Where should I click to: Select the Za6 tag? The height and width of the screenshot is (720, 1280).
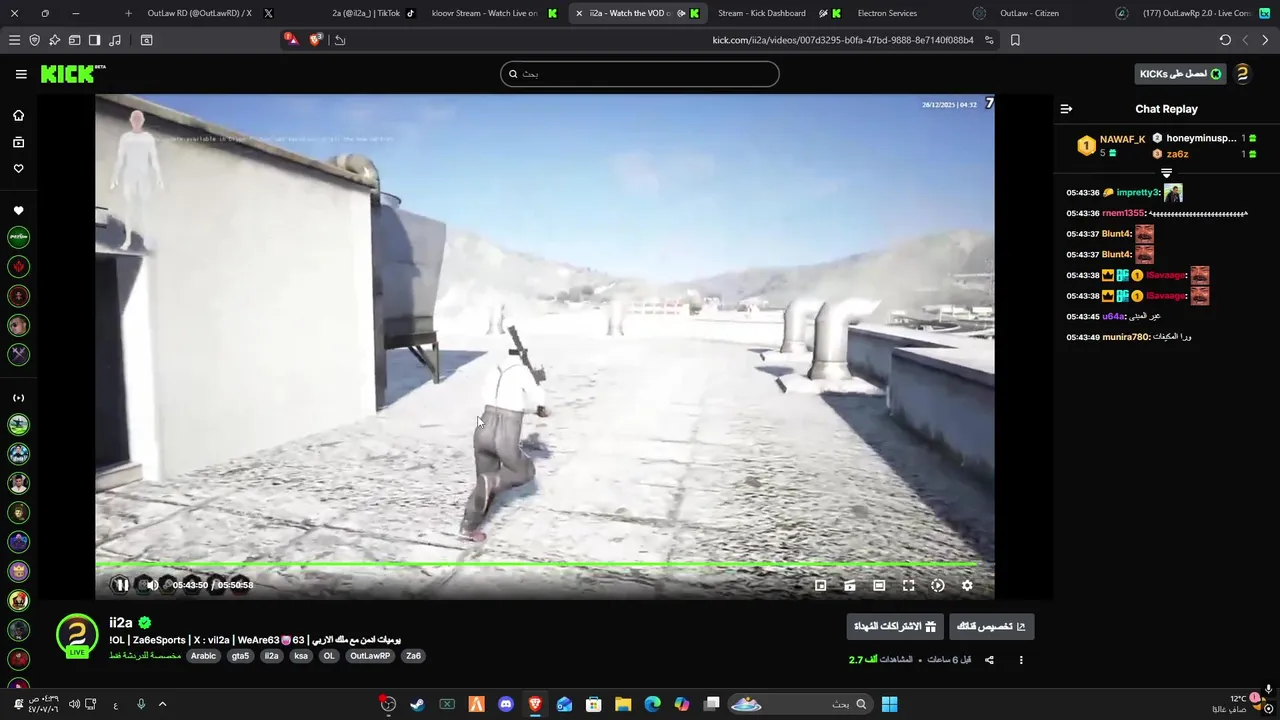(413, 656)
